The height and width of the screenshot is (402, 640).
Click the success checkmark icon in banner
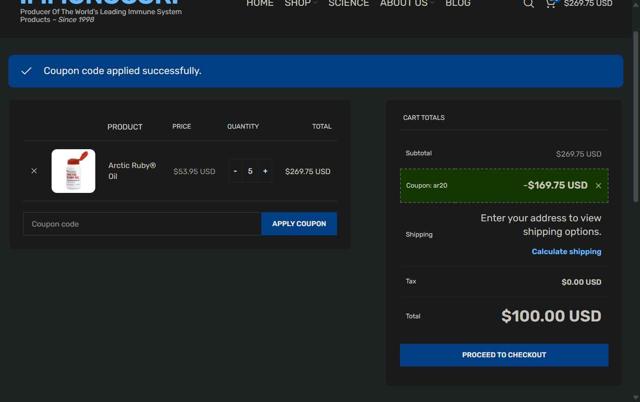[x=26, y=71]
